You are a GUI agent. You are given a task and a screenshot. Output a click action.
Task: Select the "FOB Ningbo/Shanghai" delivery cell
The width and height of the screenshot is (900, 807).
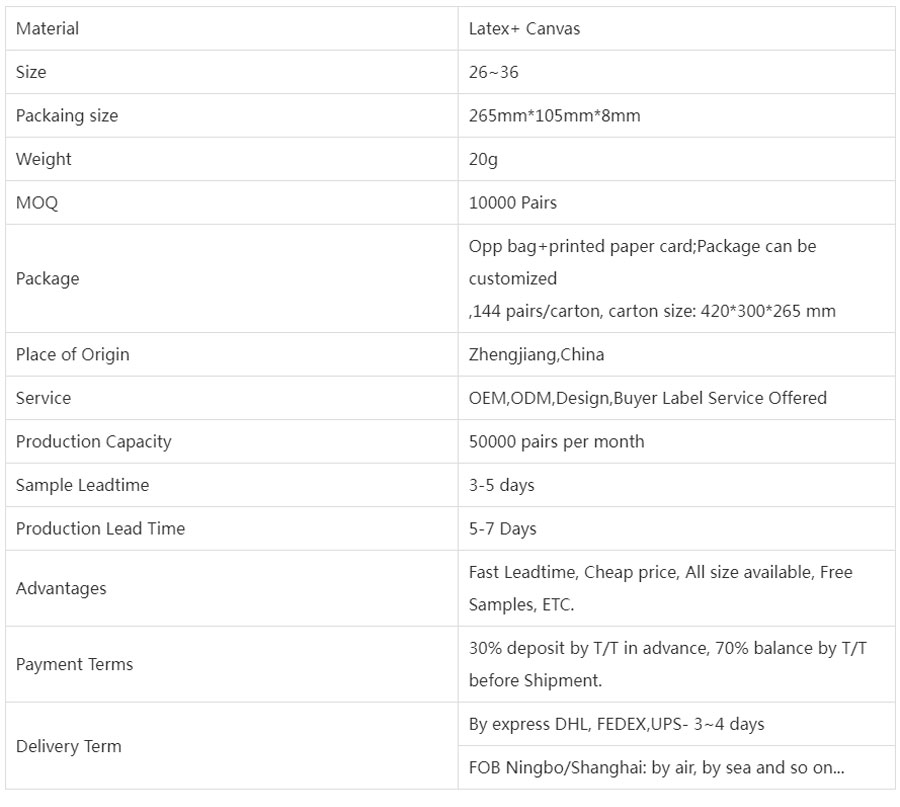click(656, 768)
